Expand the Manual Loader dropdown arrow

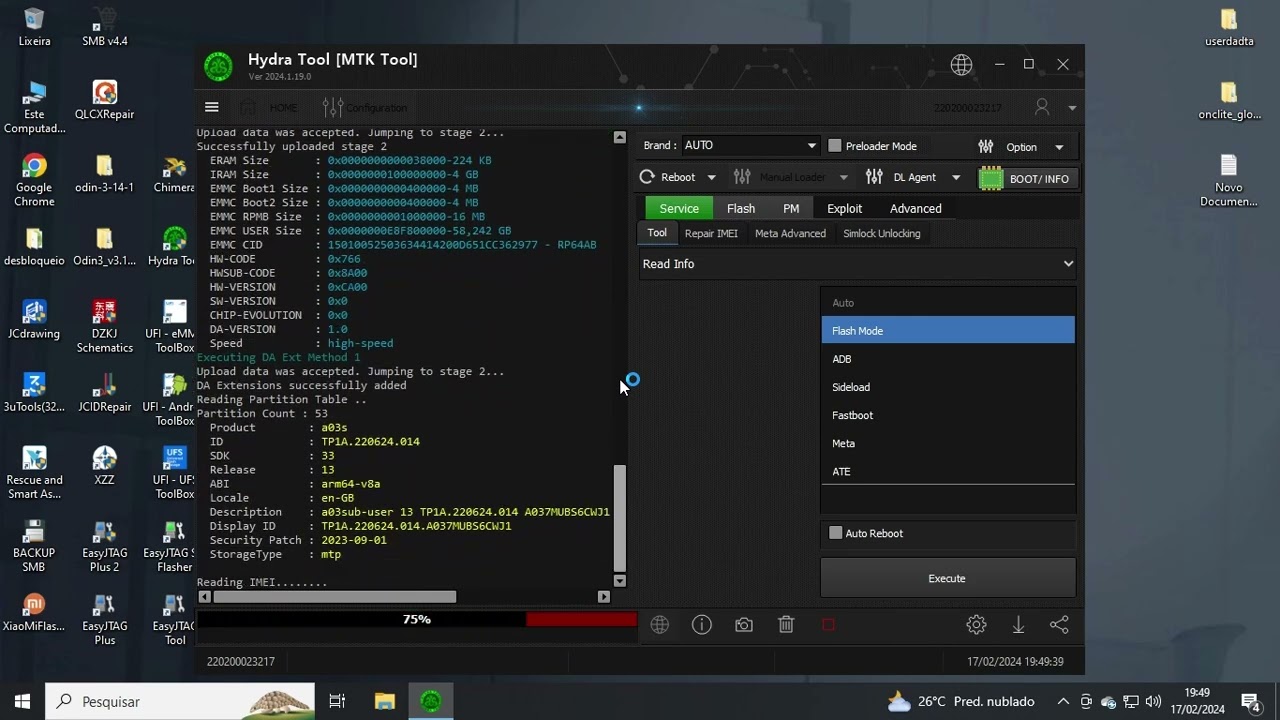point(843,178)
